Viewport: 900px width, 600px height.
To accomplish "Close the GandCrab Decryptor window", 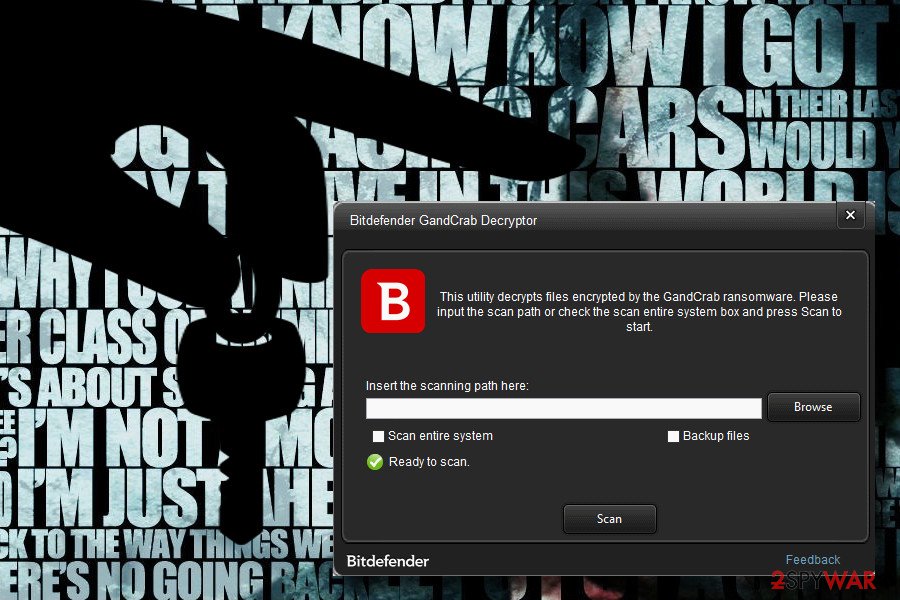I will coord(851,215).
